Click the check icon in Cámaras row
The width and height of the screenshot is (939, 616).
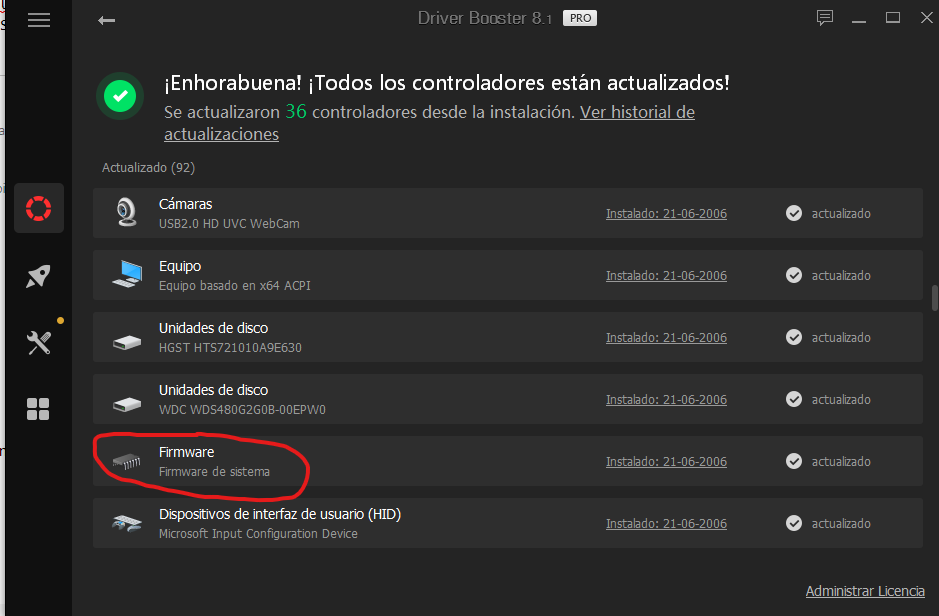[x=794, y=213]
